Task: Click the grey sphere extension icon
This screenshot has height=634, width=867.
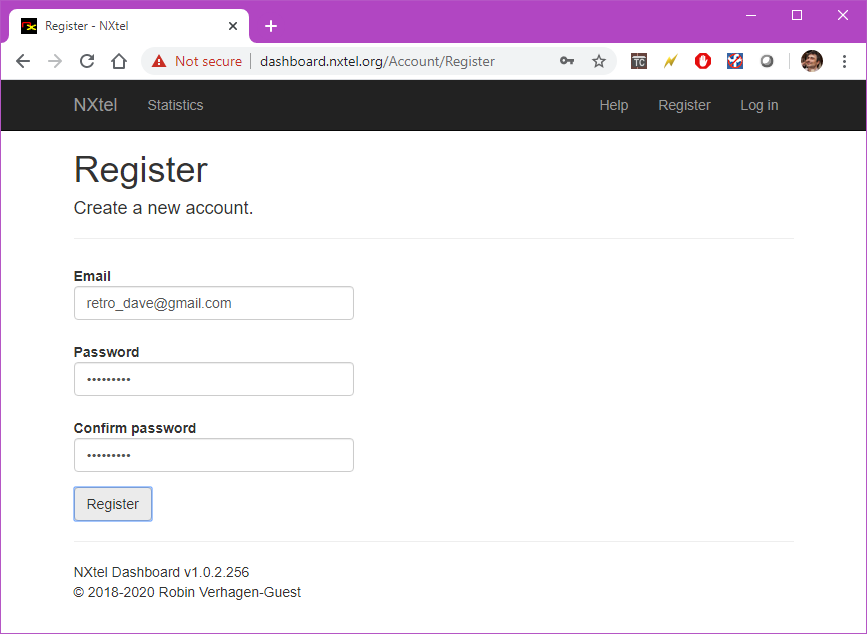Action: [x=767, y=61]
